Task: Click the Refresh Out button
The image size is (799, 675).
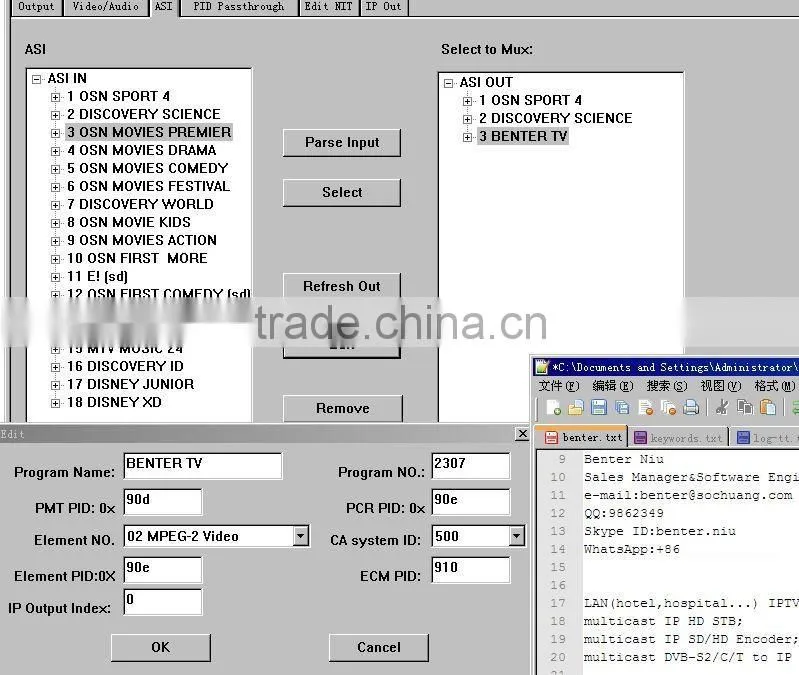Action: (x=342, y=286)
